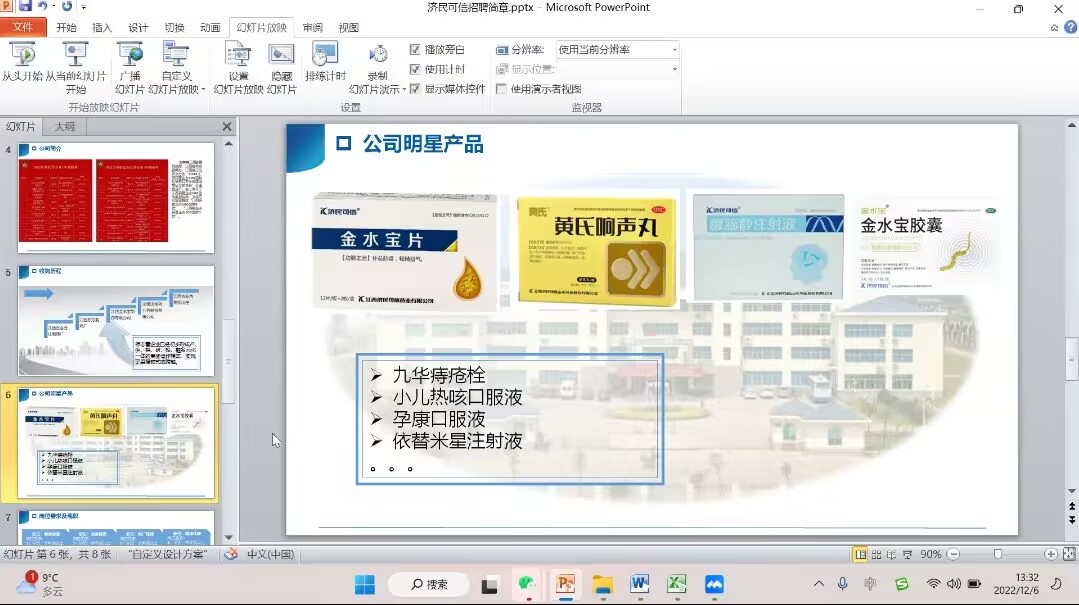Switch to Slide Sorter view in status bar
1079x605 pixels.
tap(876, 554)
